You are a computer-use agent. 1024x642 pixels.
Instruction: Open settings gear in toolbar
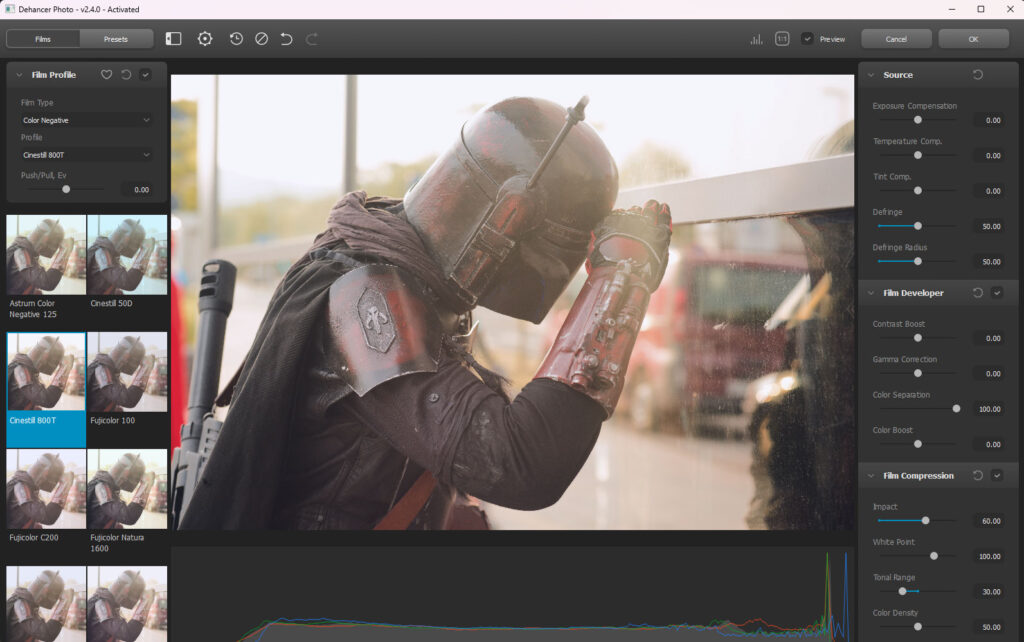click(x=205, y=39)
